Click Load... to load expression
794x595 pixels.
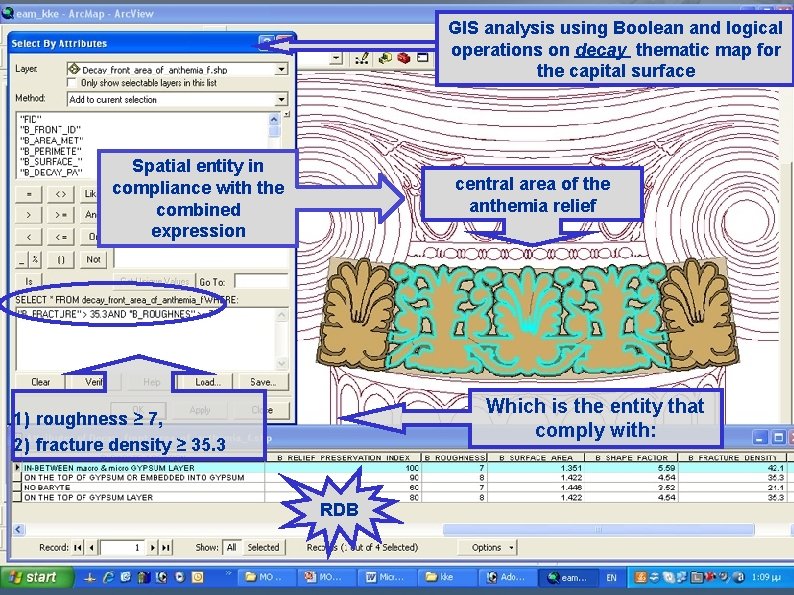point(208,382)
